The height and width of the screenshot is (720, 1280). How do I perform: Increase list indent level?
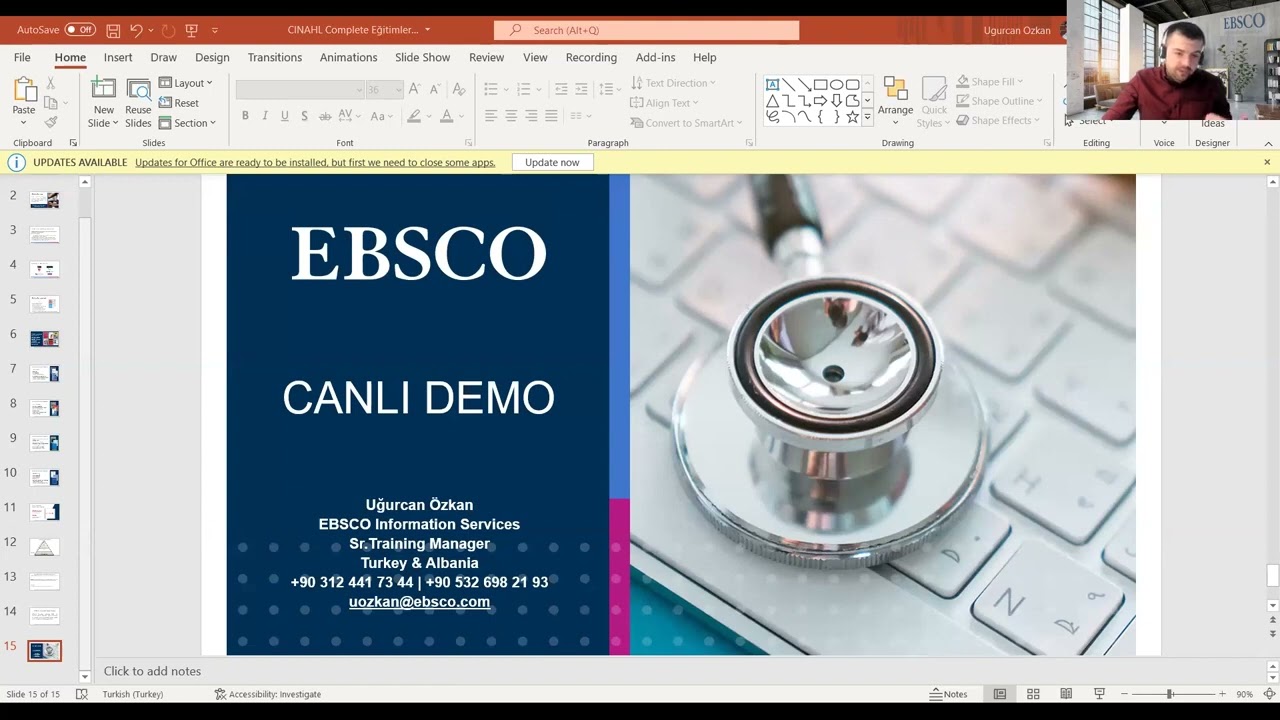click(581, 89)
